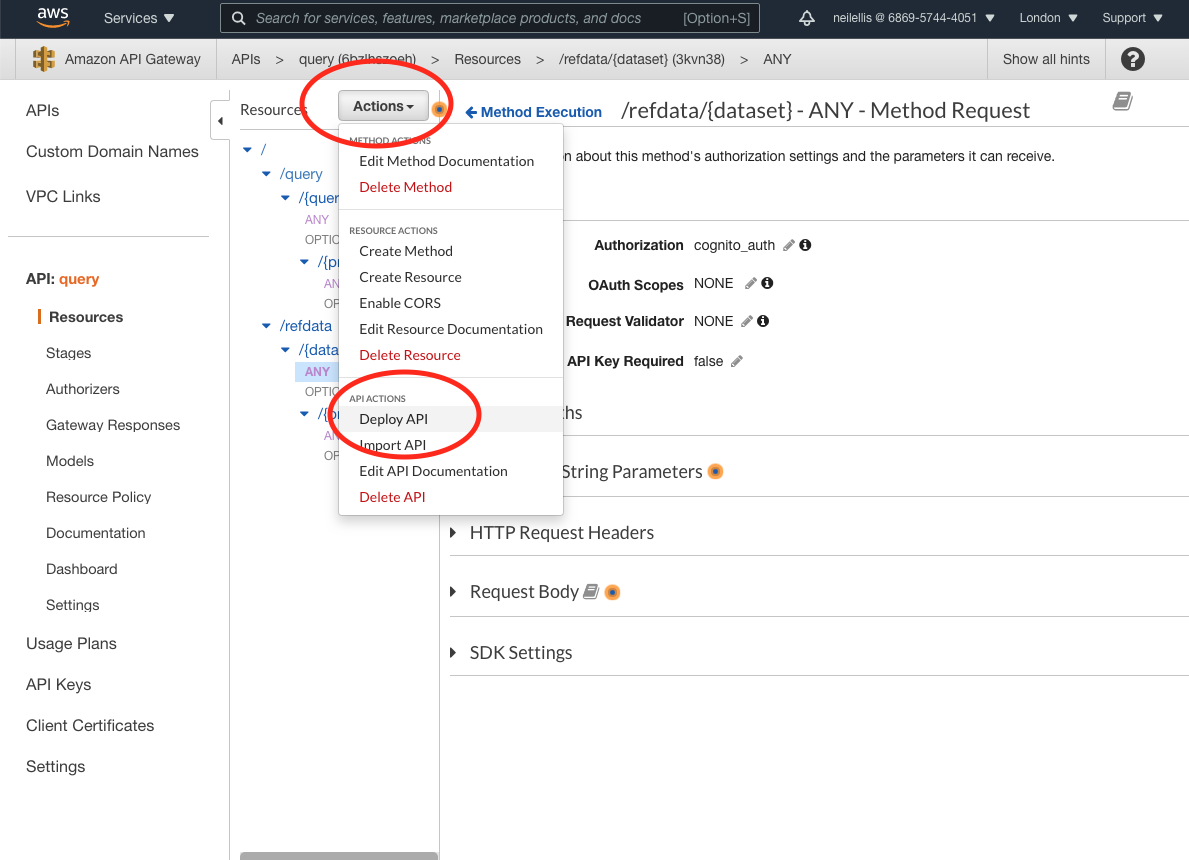
Task: Open the Actions dropdown
Action: pos(383,105)
